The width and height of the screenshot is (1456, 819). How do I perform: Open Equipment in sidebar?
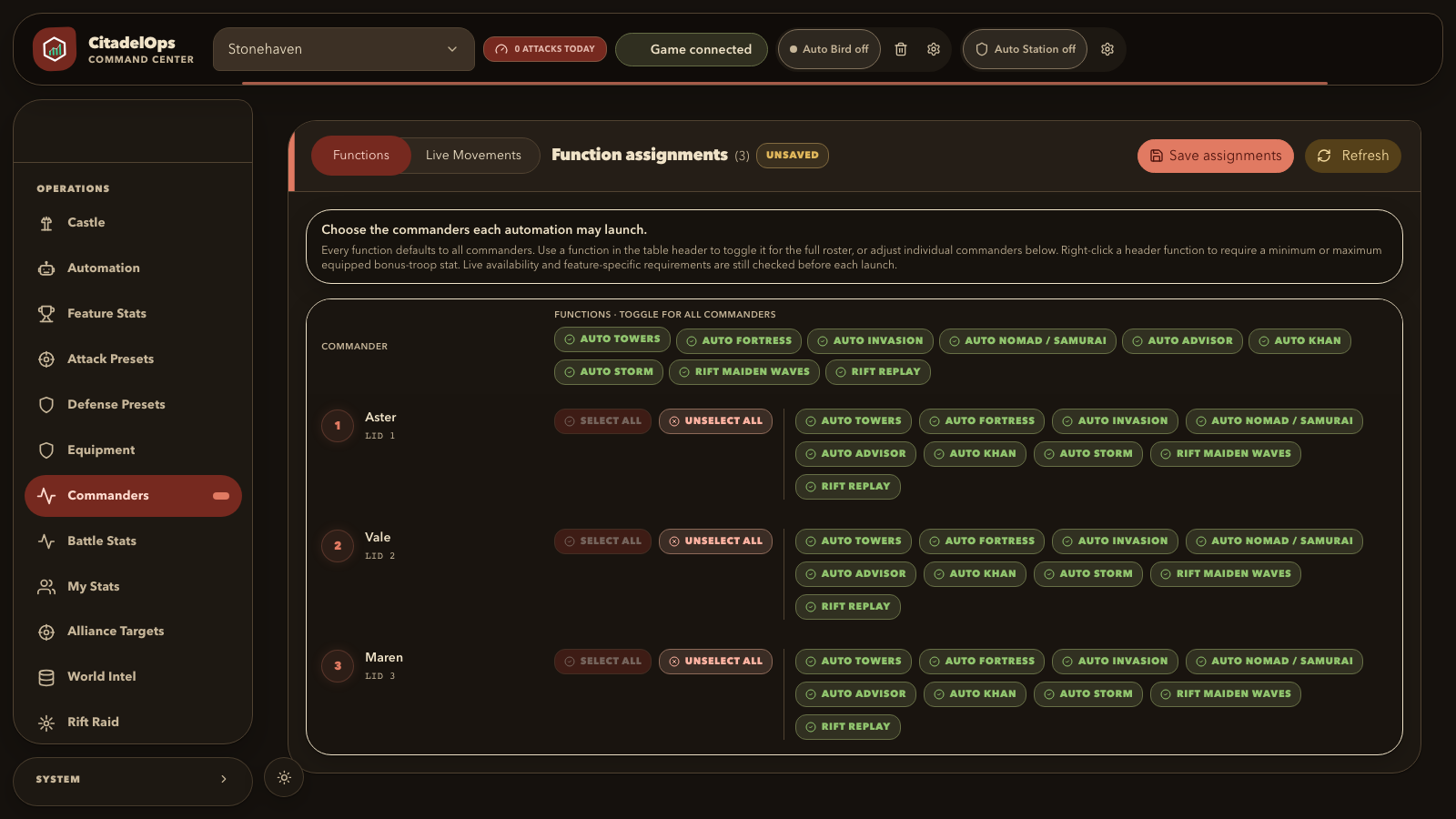(x=133, y=450)
